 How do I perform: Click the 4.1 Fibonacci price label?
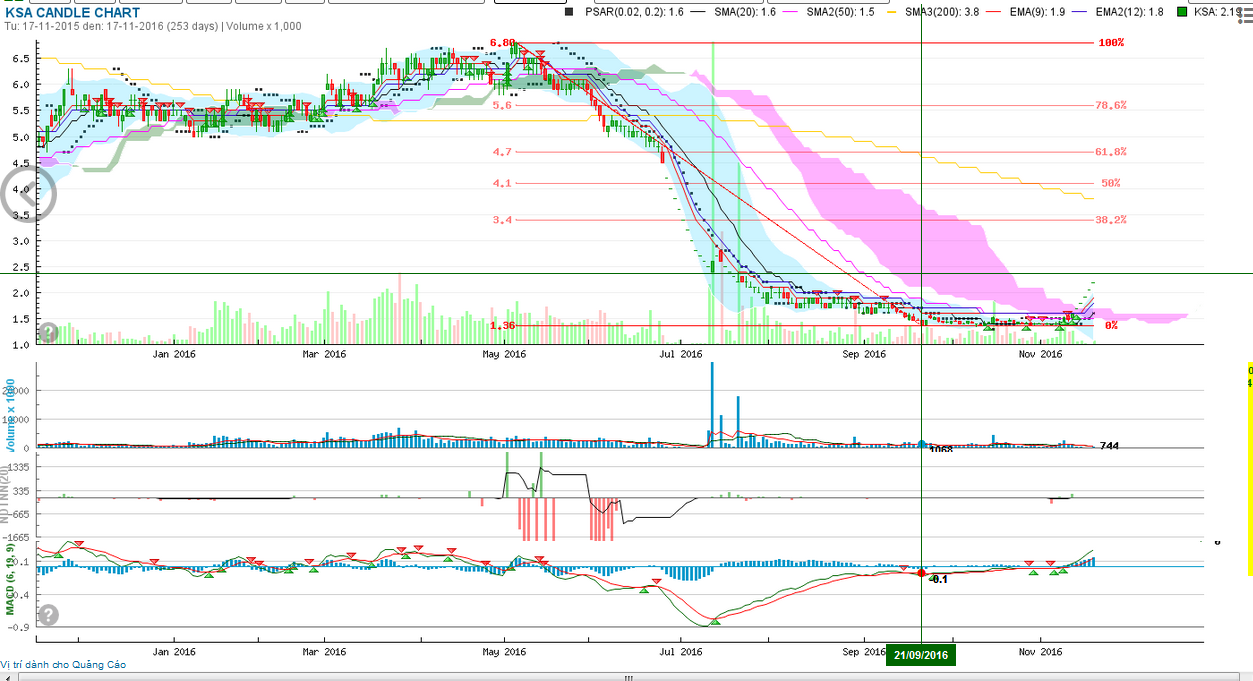[x=503, y=183]
